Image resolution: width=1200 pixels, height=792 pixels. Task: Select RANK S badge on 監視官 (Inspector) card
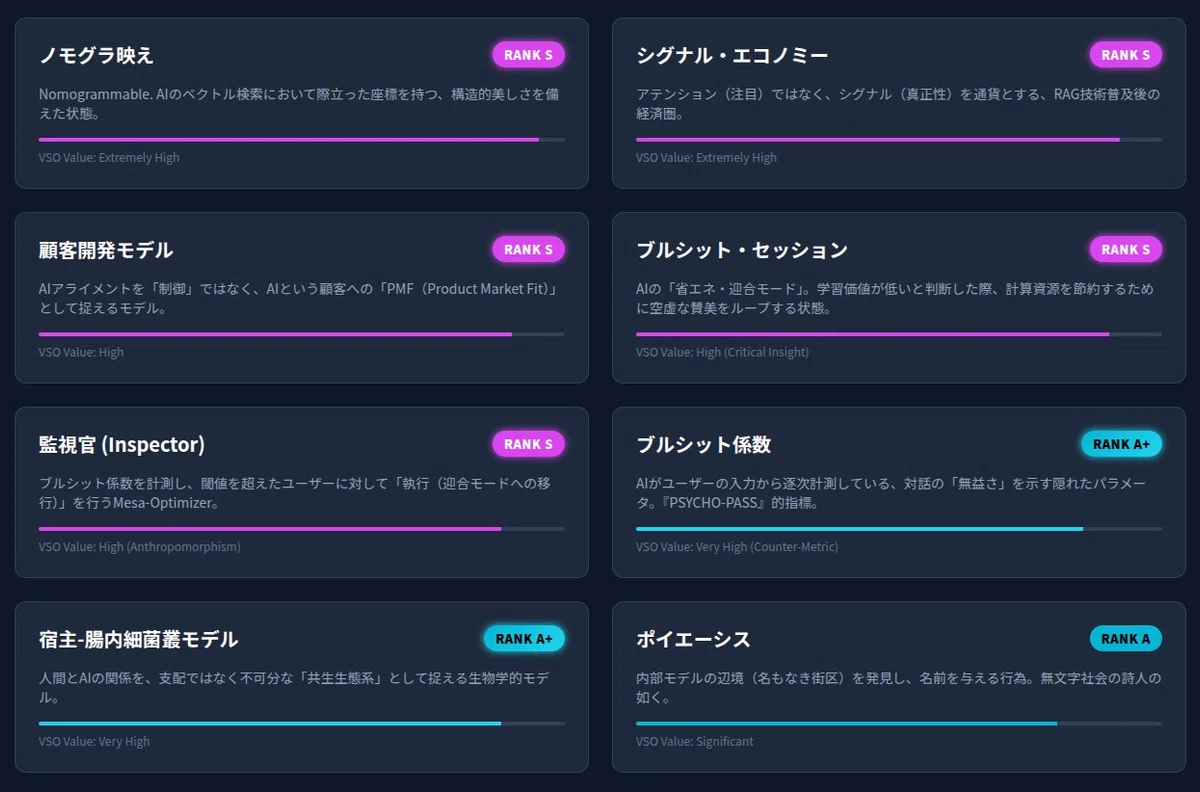tap(528, 444)
